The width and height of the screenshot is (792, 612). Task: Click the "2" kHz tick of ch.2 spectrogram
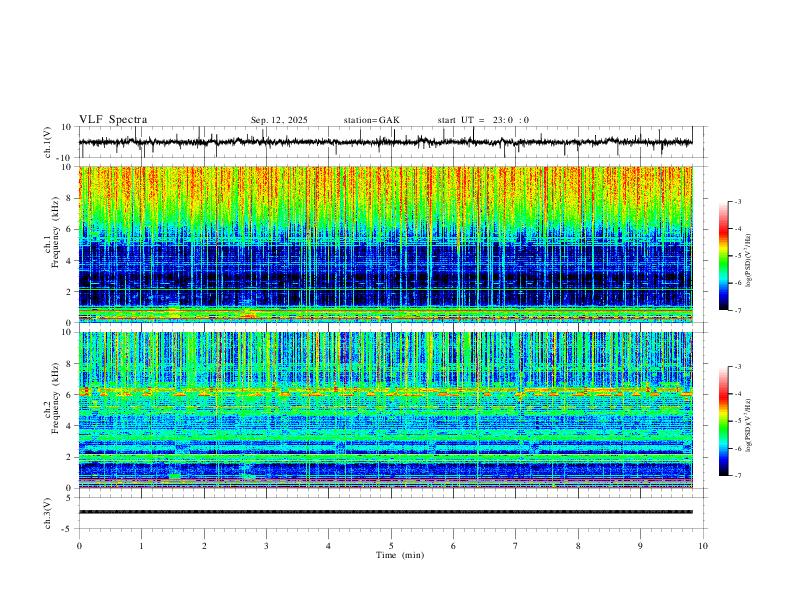point(69,457)
